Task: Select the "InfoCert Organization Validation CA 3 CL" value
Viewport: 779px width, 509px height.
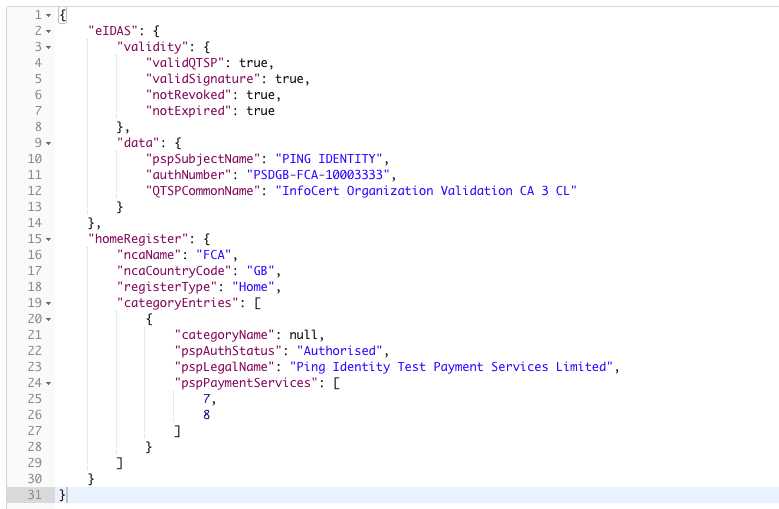Action: (x=426, y=191)
